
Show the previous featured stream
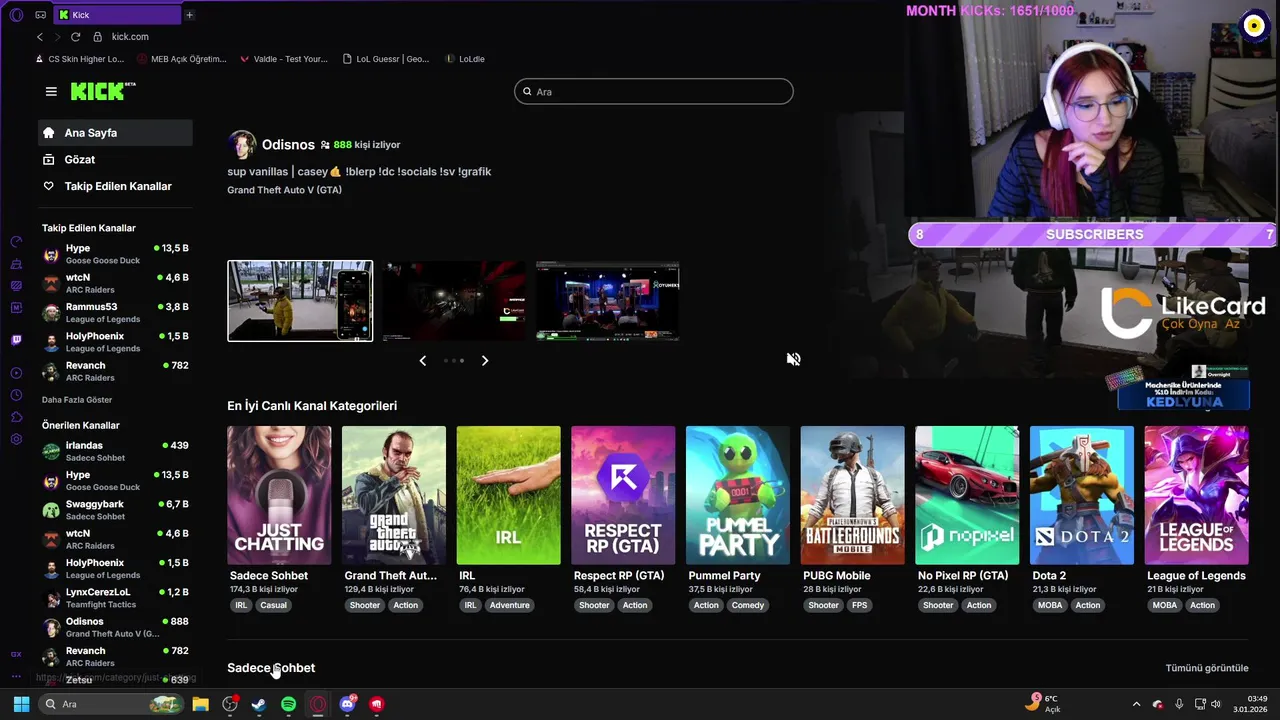[x=422, y=360]
